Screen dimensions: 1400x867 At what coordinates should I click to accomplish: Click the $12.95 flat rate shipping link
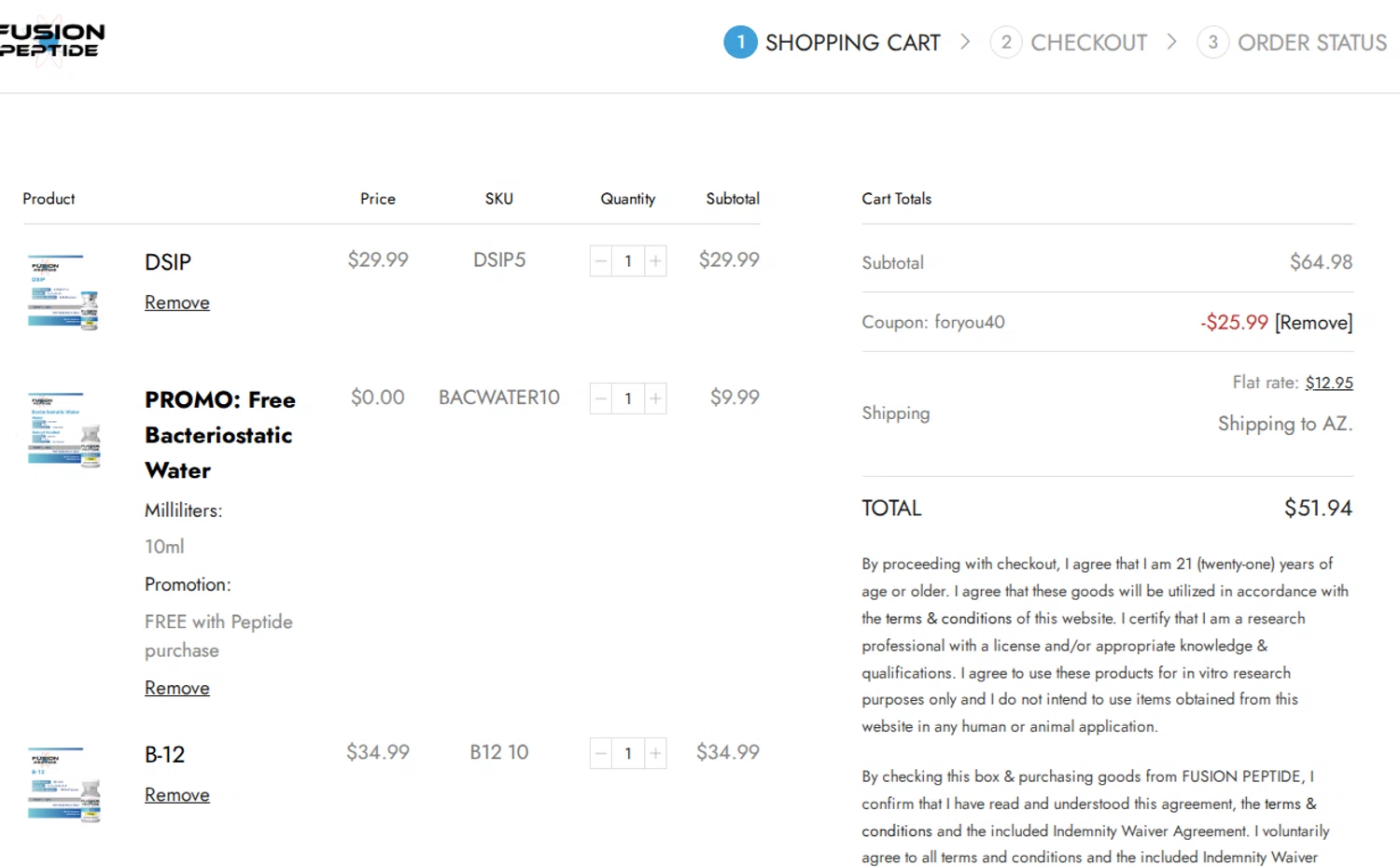tap(1329, 383)
